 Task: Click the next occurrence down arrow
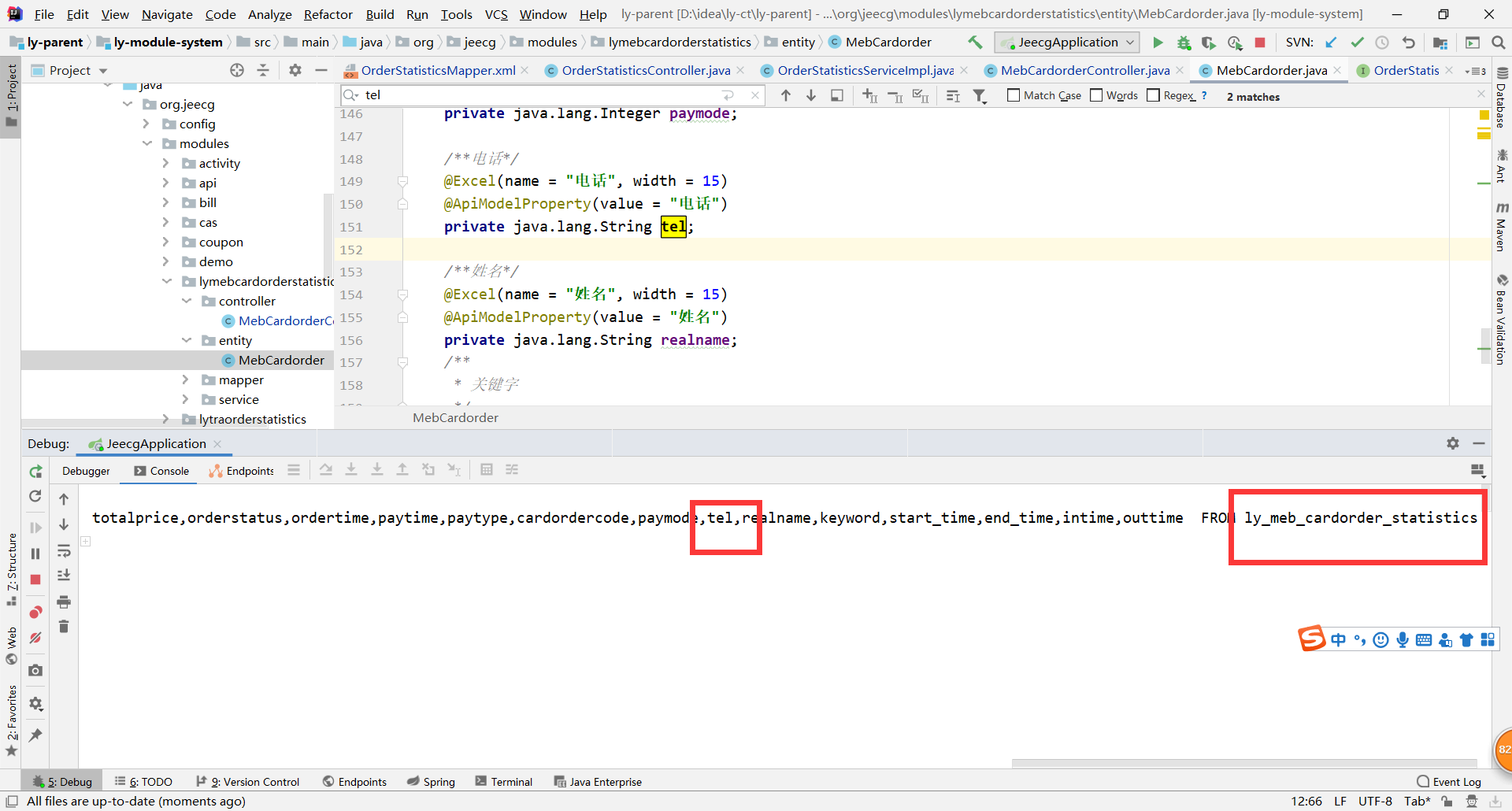[x=811, y=95]
